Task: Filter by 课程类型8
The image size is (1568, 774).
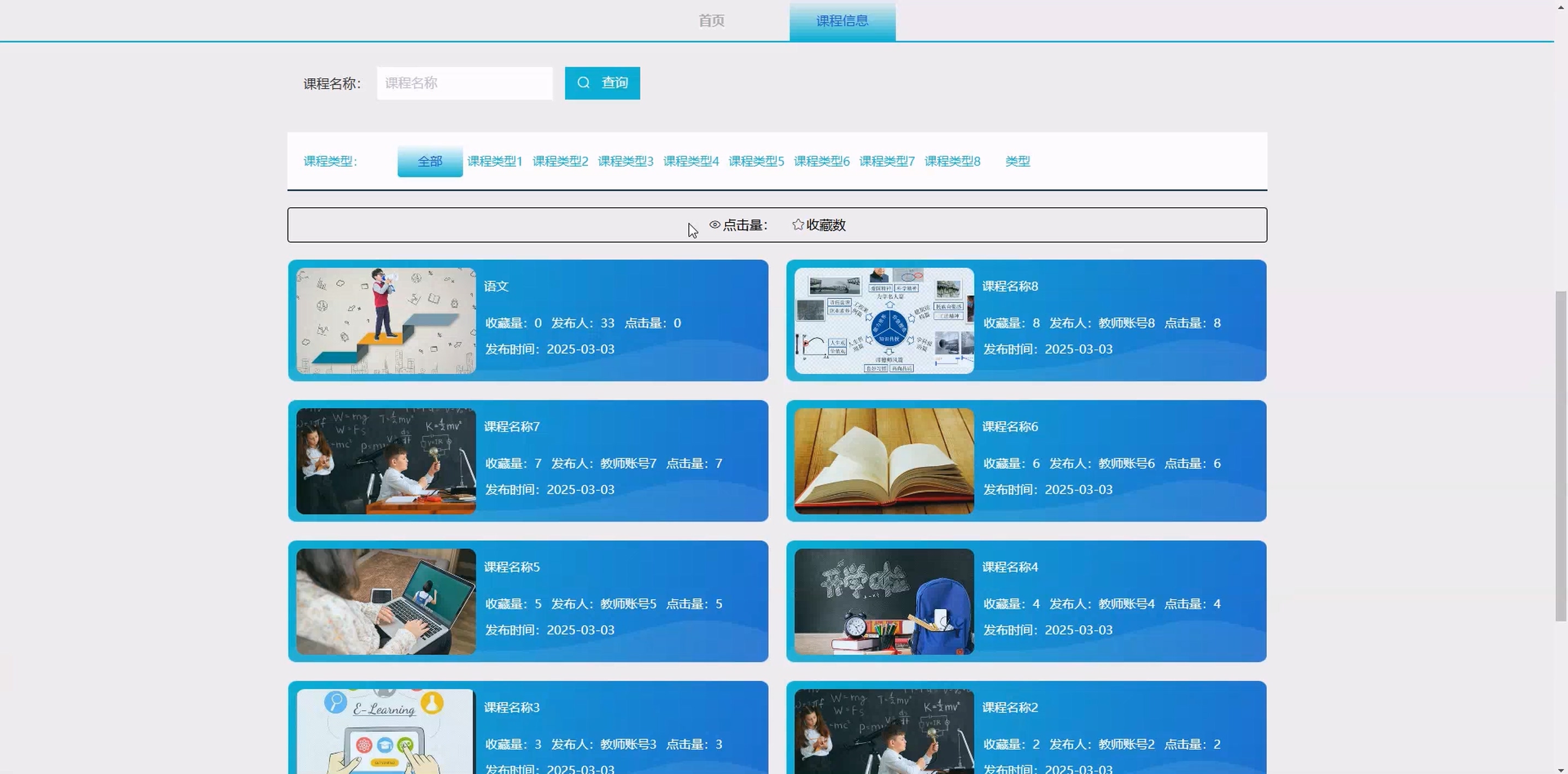Action: (952, 161)
